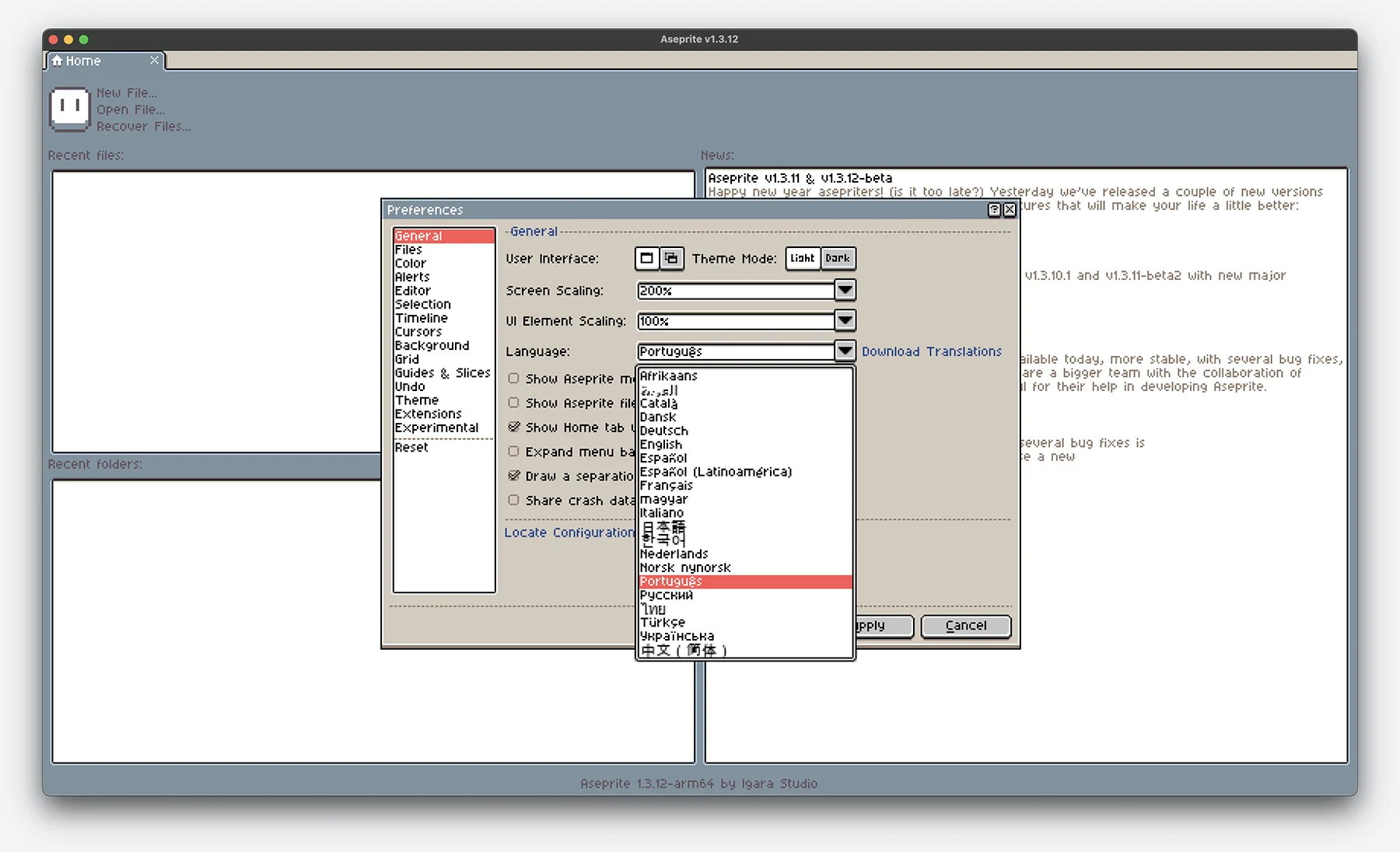1400x852 pixels.
Task: Close the Preferences dialog with X icon
Action: point(1010,210)
